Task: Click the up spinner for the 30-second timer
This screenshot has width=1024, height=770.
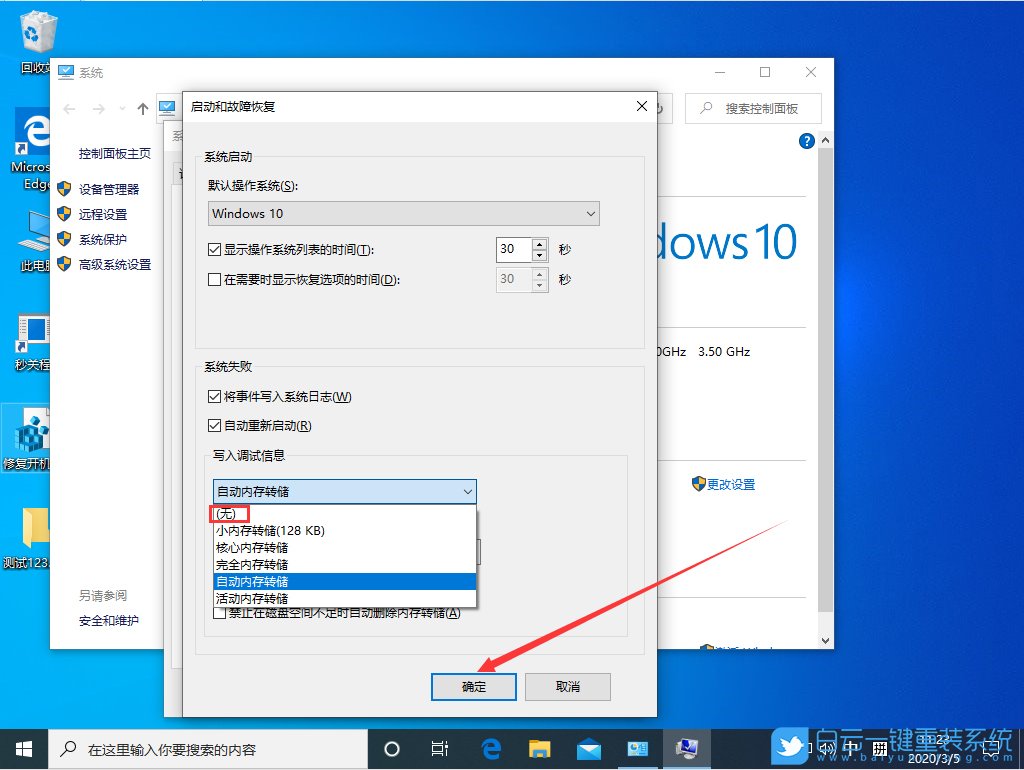Action: (538, 244)
